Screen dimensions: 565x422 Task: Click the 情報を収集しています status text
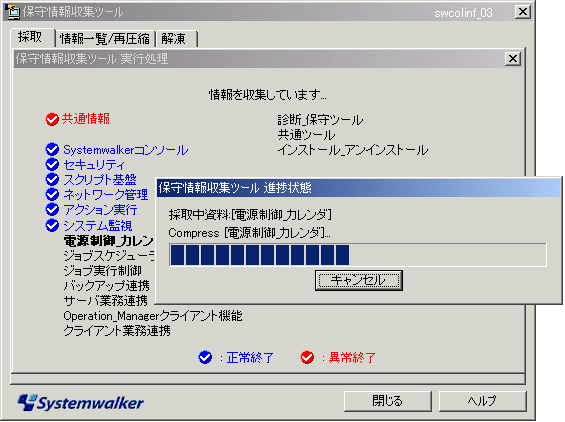tap(268, 95)
